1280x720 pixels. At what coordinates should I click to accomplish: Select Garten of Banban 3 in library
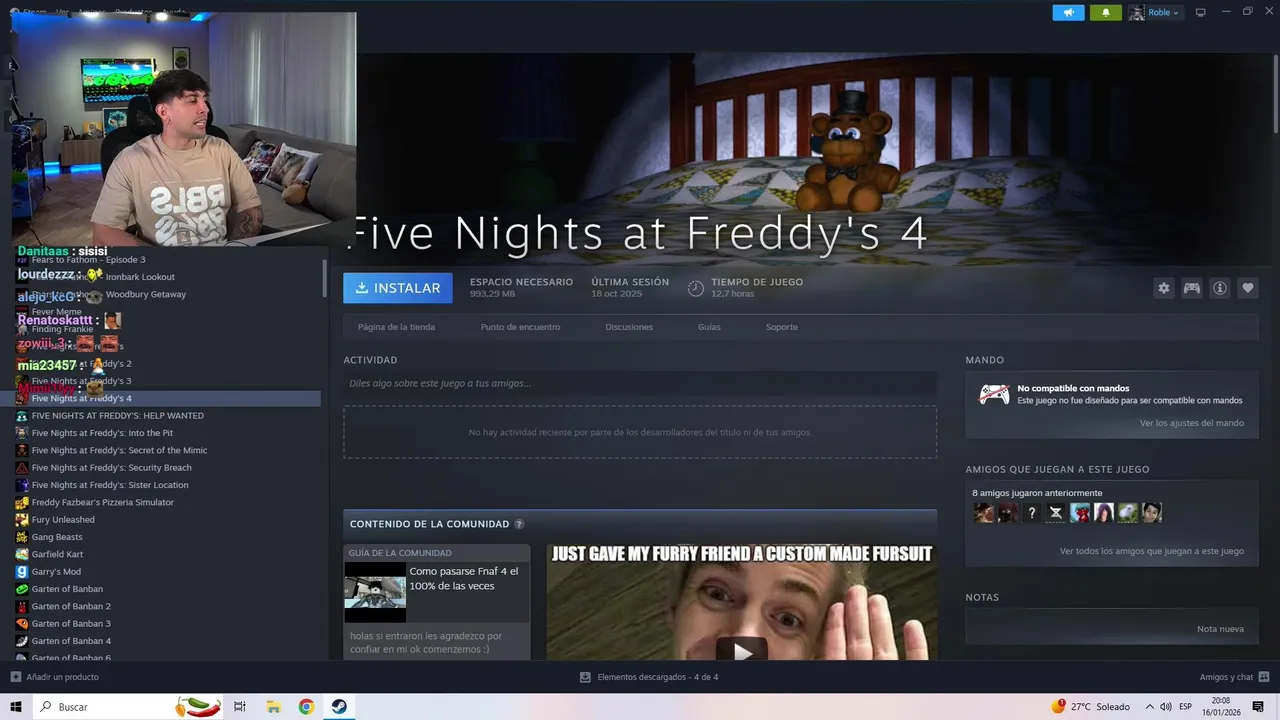tap(71, 623)
